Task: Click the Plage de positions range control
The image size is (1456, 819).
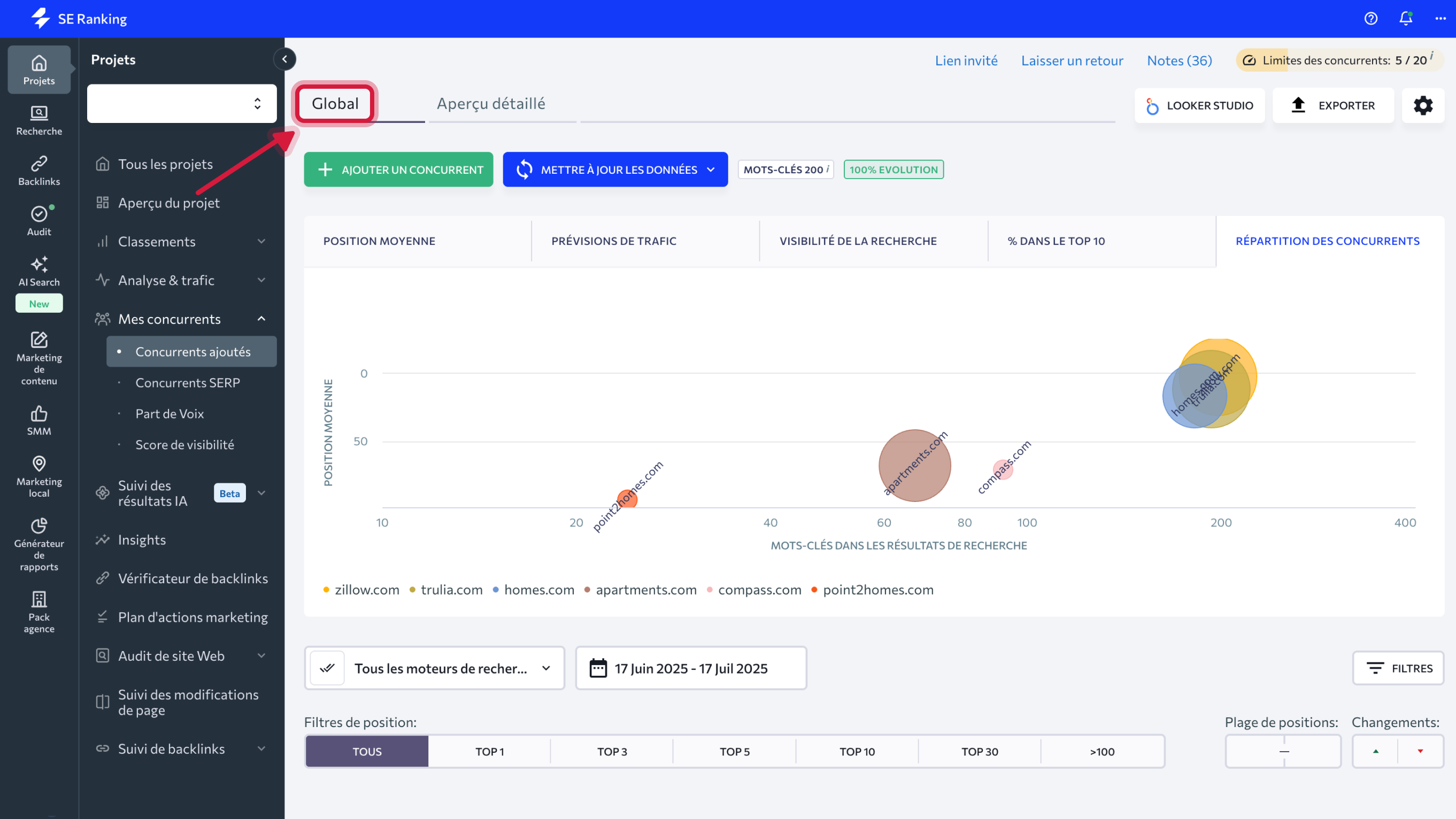Action: click(x=1283, y=751)
